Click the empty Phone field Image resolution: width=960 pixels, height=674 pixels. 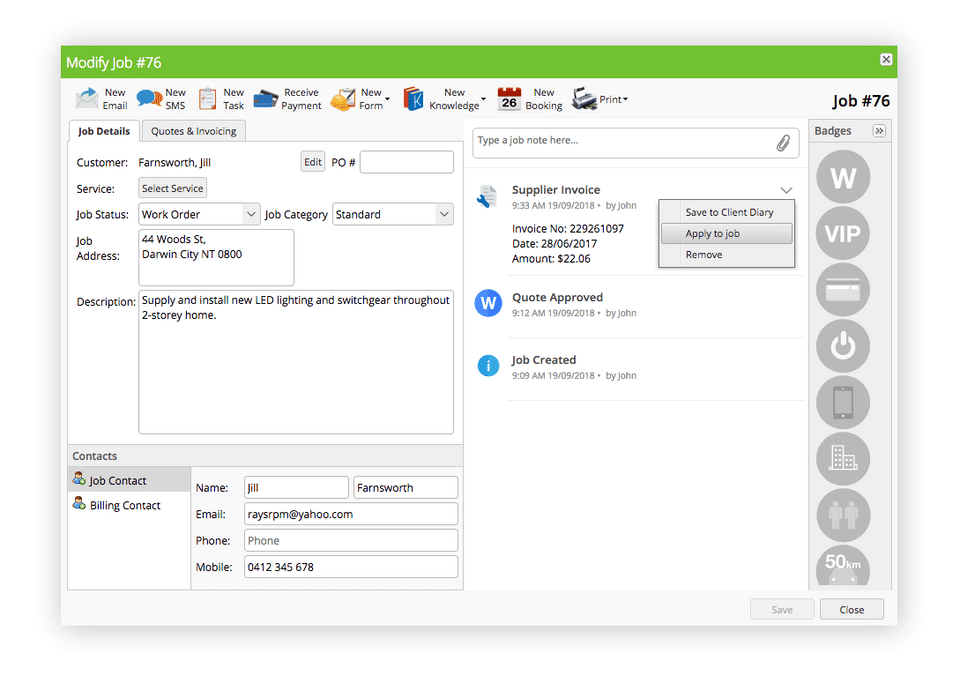point(351,541)
